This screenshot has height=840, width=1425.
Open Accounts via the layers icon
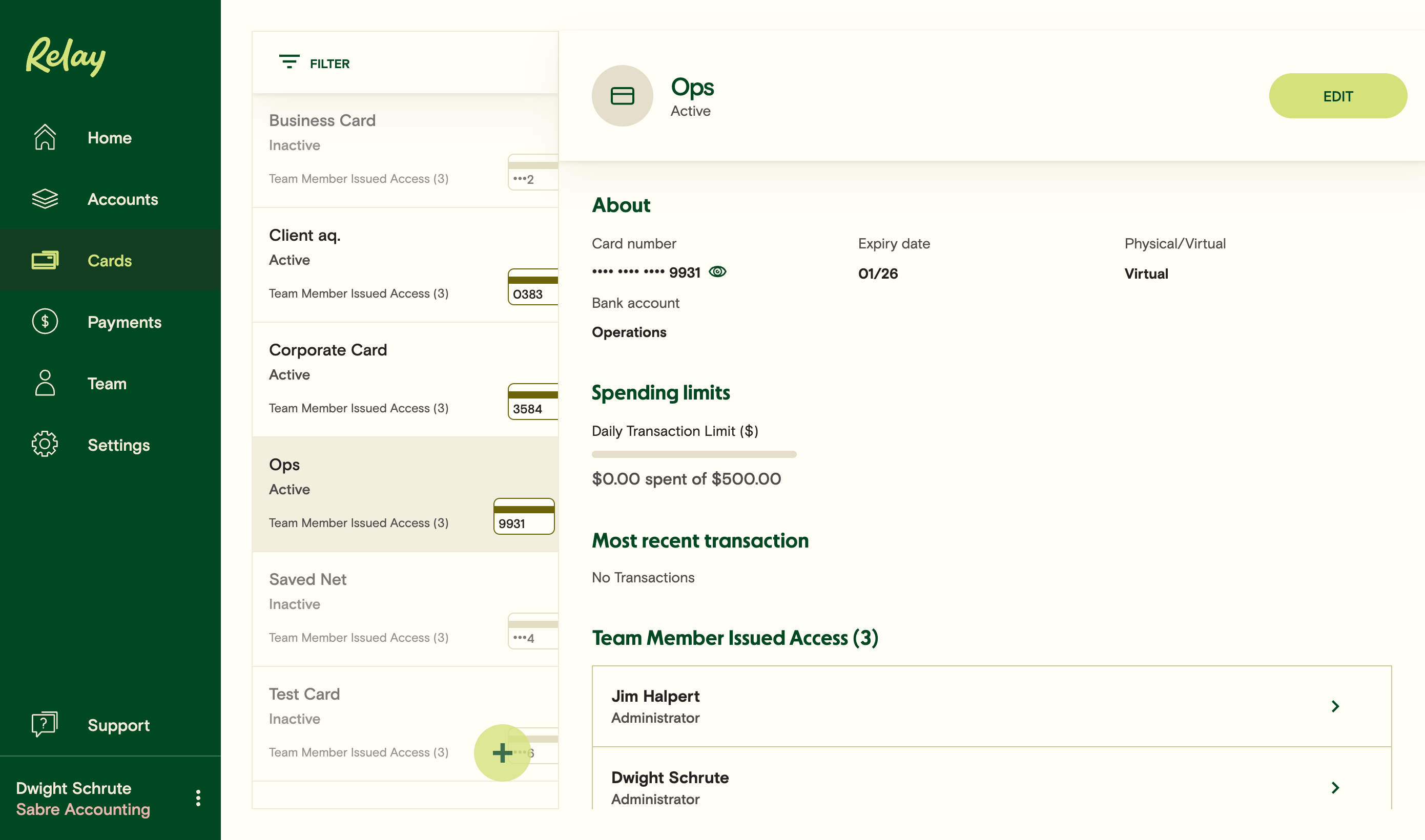(45, 199)
